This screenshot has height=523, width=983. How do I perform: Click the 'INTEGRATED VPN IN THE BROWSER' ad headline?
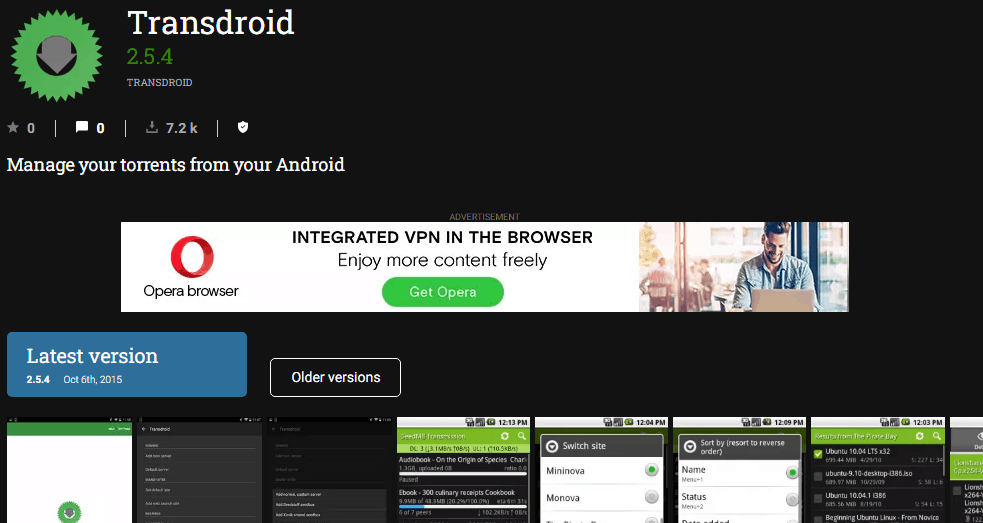pos(443,238)
